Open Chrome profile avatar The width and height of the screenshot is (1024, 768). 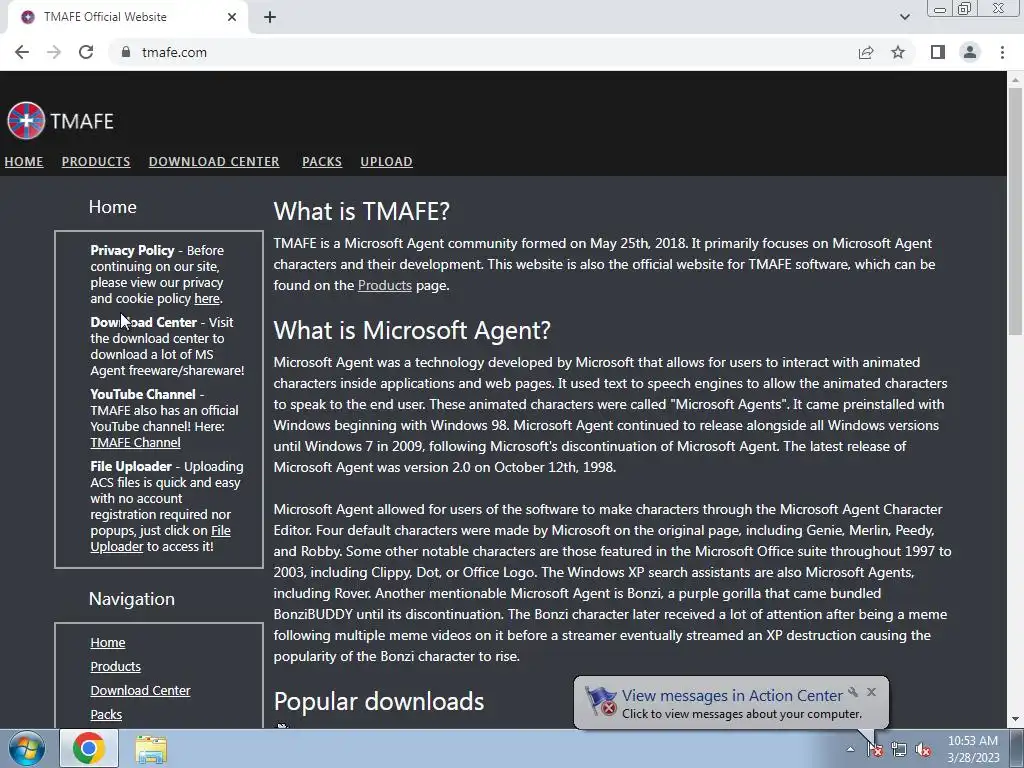click(x=970, y=52)
